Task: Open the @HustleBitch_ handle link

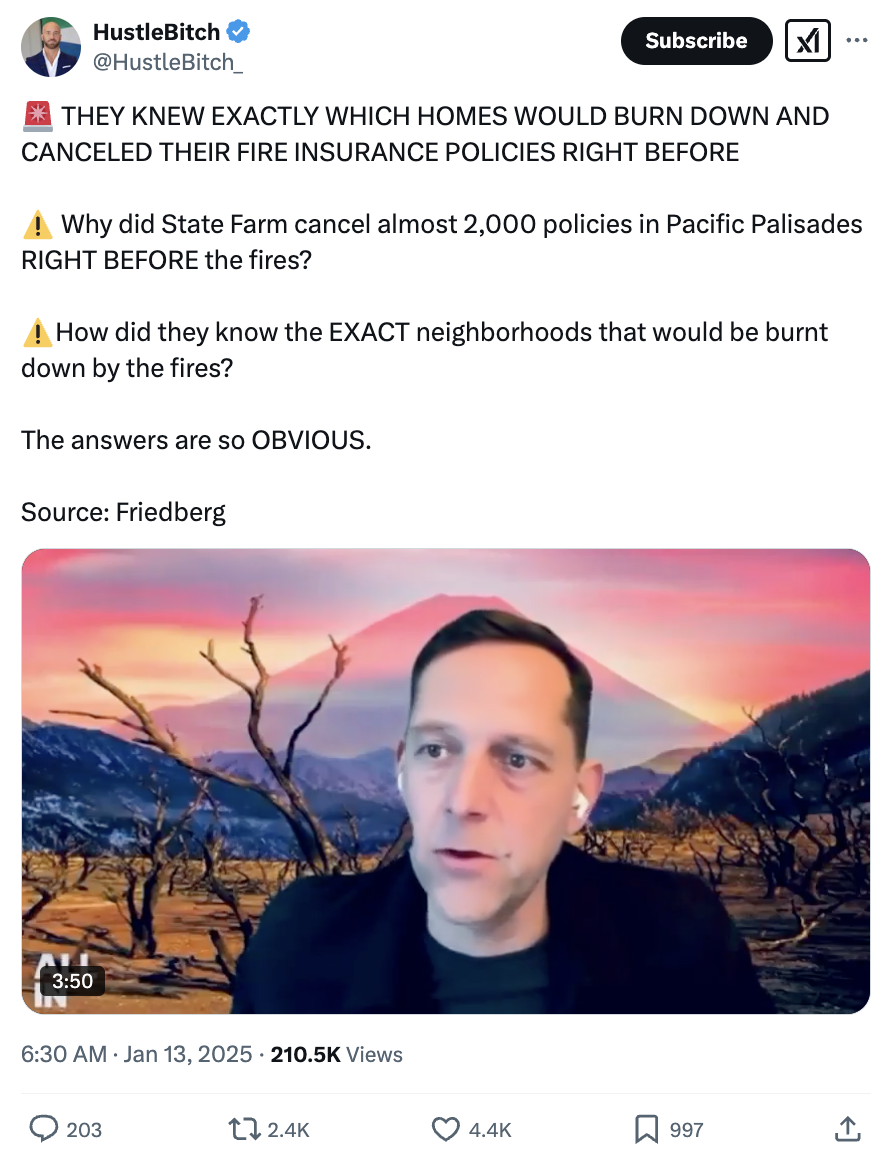Action: pos(167,62)
